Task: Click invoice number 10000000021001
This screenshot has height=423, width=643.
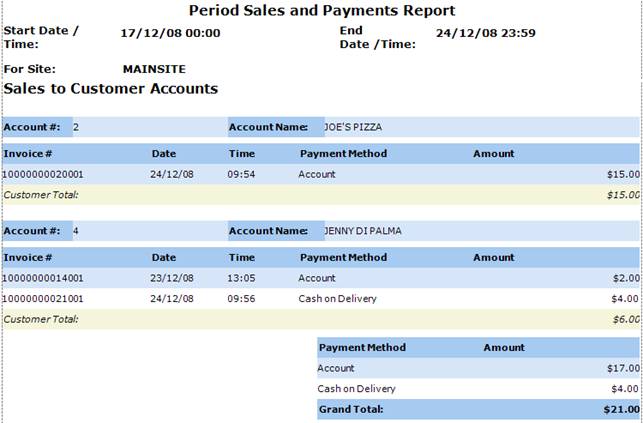Action: coord(43,298)
